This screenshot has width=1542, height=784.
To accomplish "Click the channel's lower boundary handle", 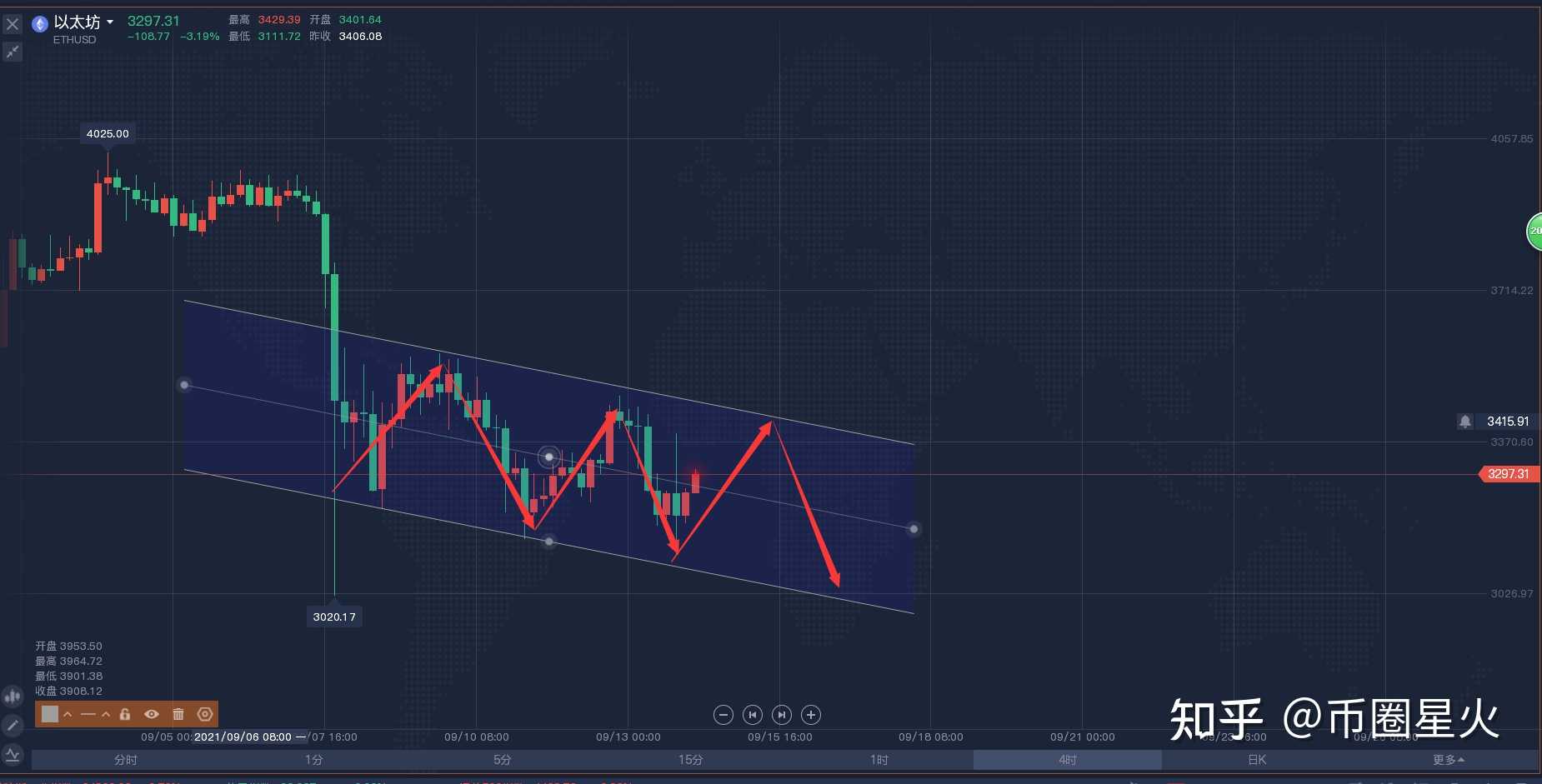I will point(548,542).
